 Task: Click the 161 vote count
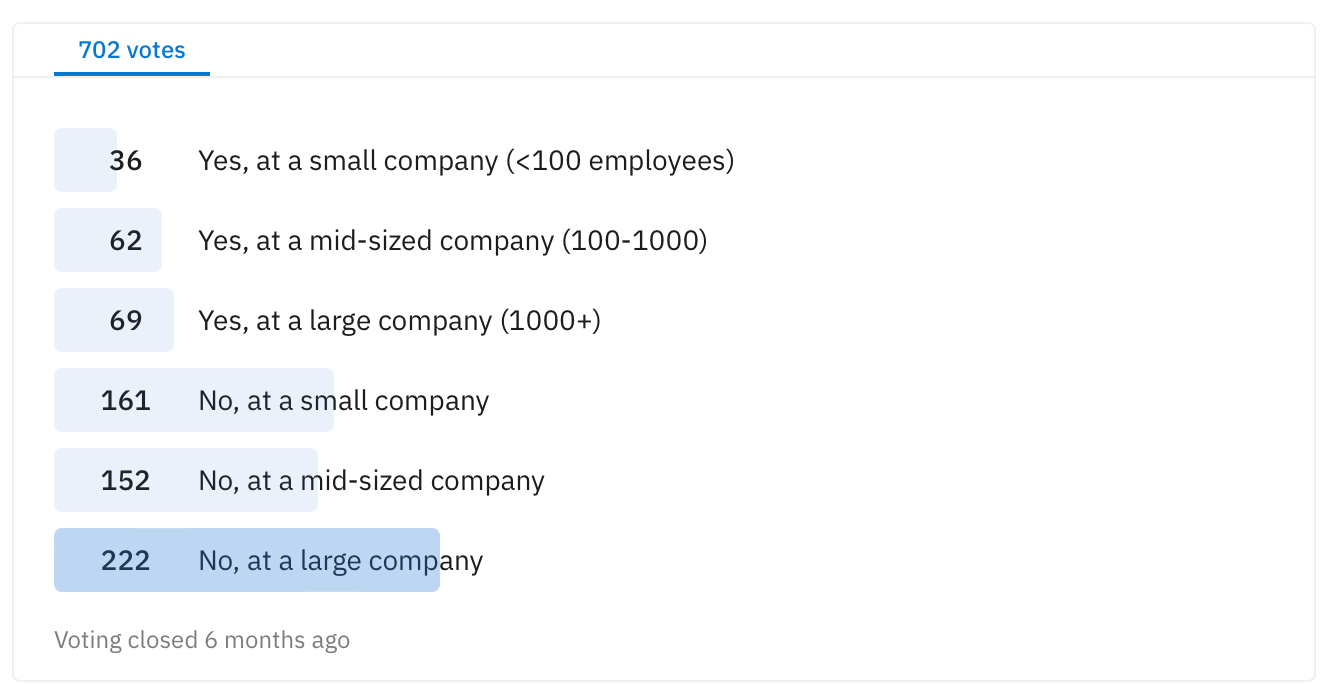[x=125, y=400]
